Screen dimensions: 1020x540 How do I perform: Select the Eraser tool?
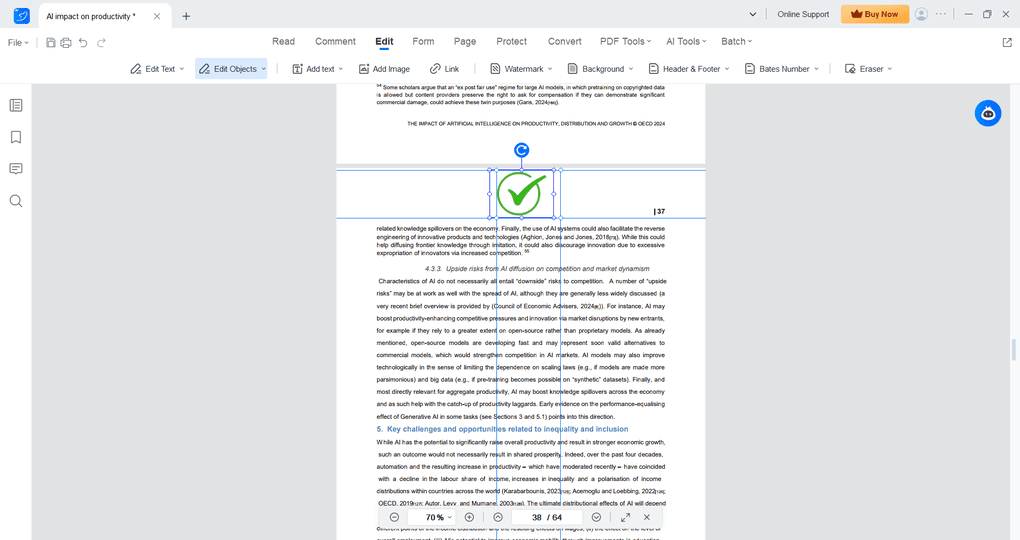click(864, 69)
